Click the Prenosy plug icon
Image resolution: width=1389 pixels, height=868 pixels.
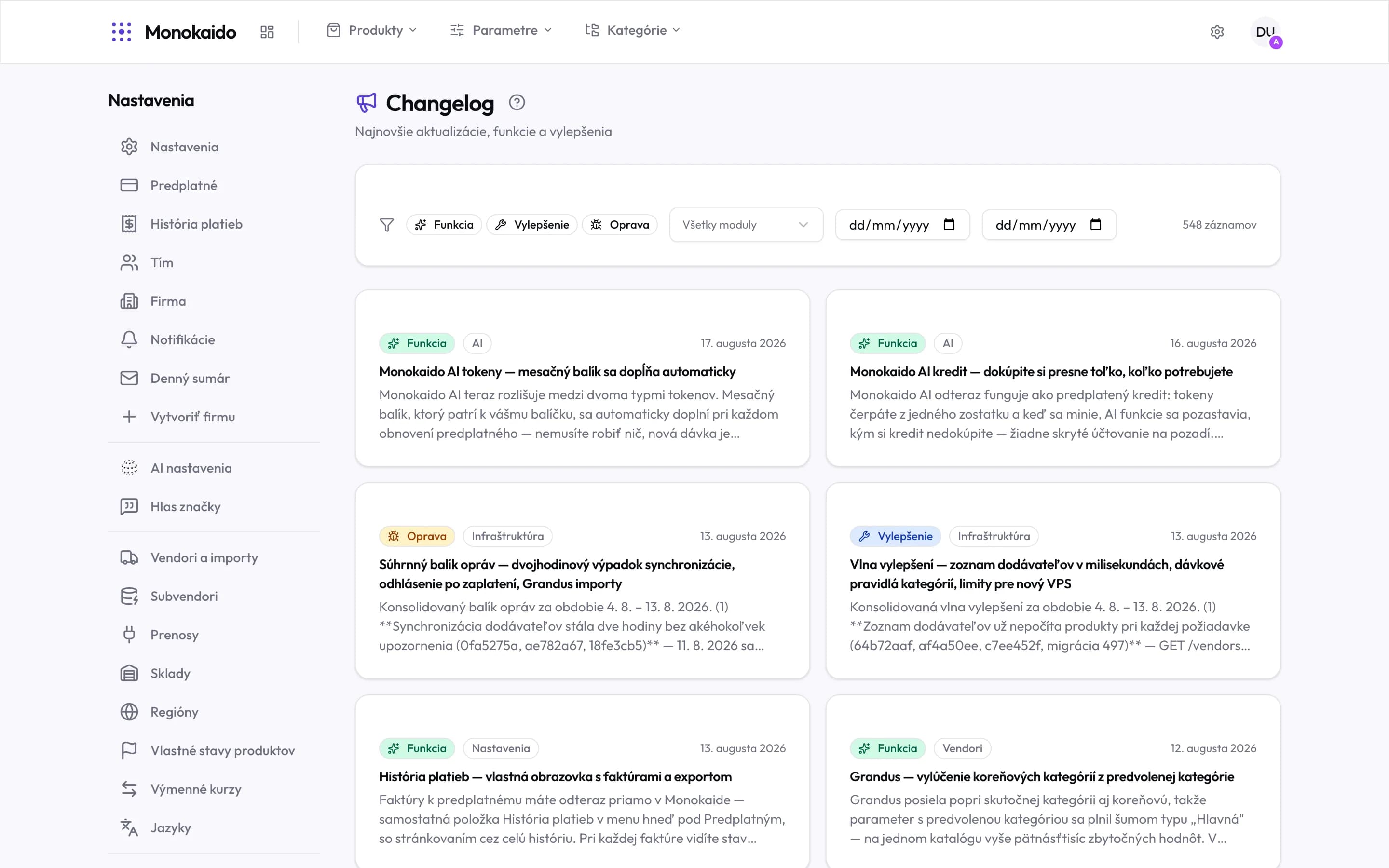(x=129, y=635)
